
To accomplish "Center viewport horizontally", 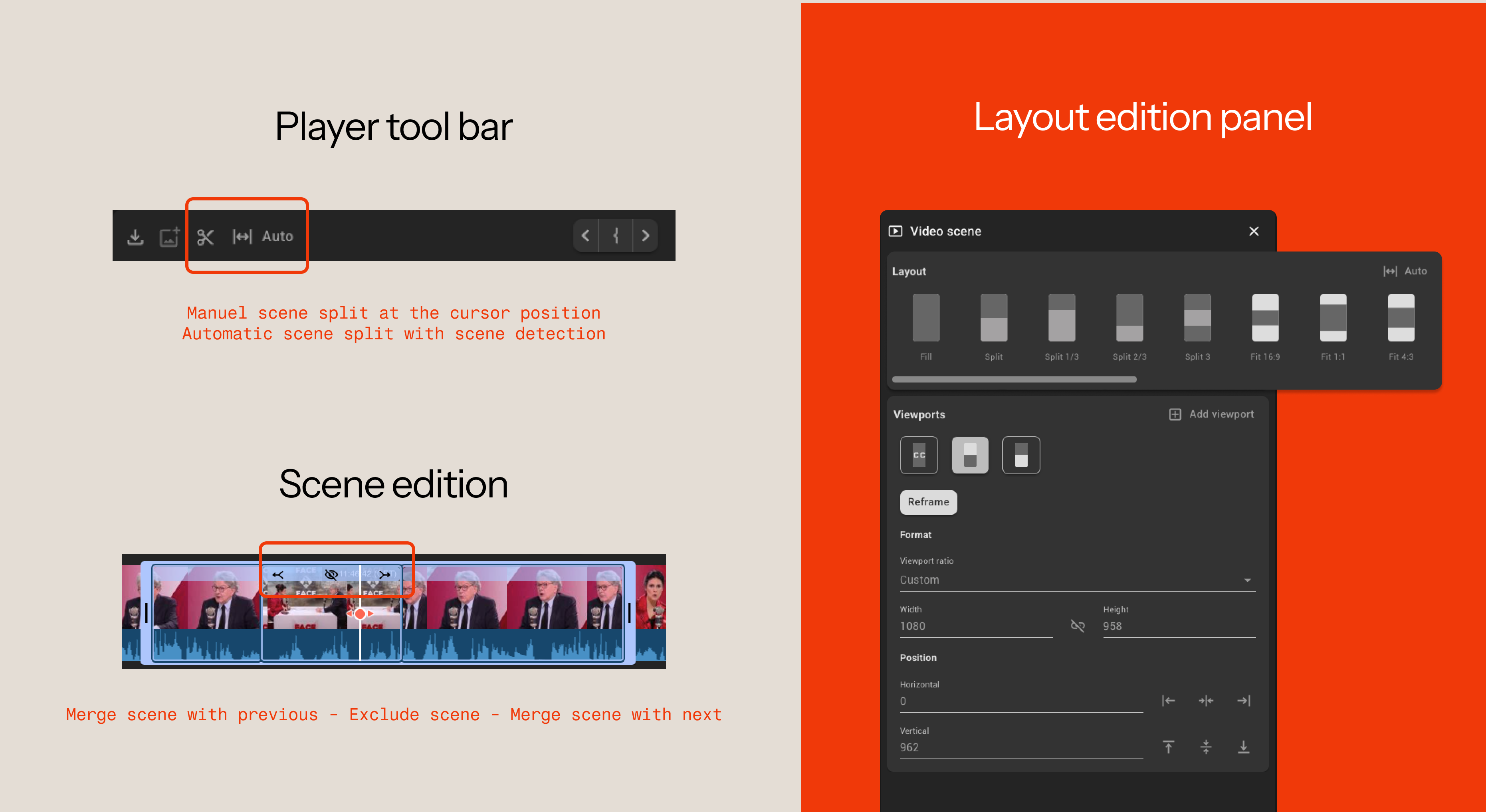I will point(1206,701).
